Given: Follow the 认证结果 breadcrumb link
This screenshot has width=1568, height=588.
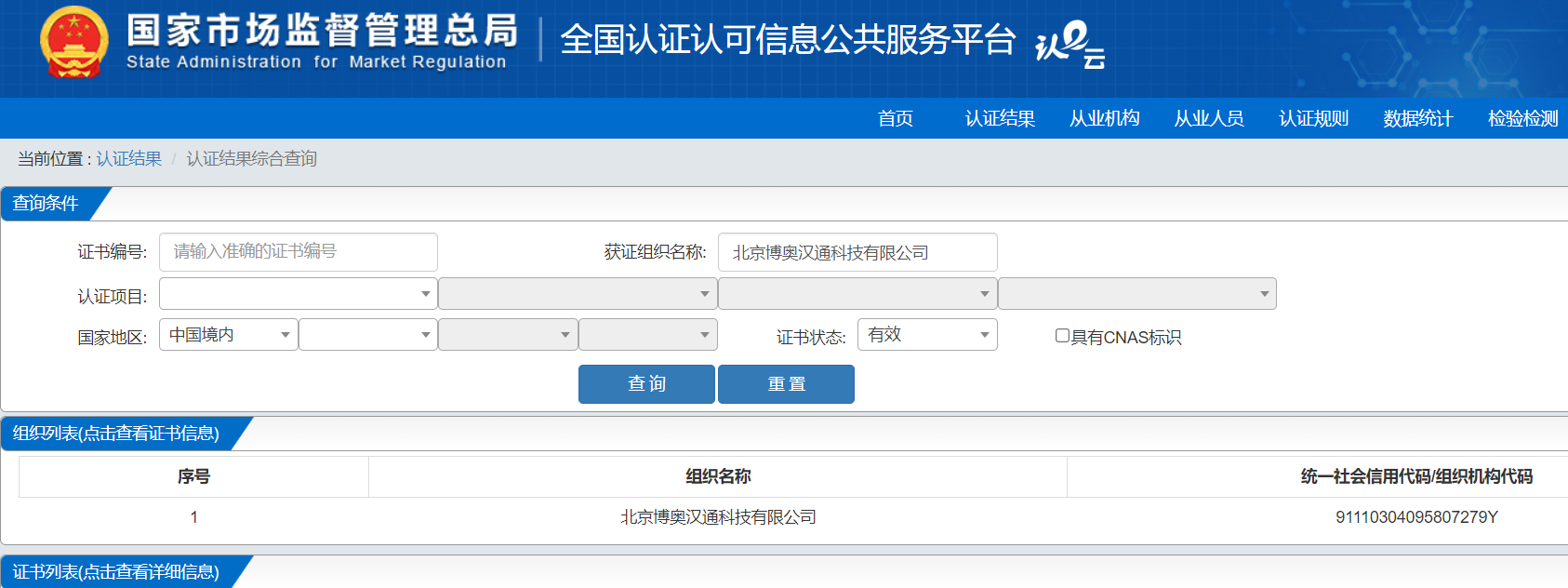Looking at the screenshot, I should (x=129, y=159).
